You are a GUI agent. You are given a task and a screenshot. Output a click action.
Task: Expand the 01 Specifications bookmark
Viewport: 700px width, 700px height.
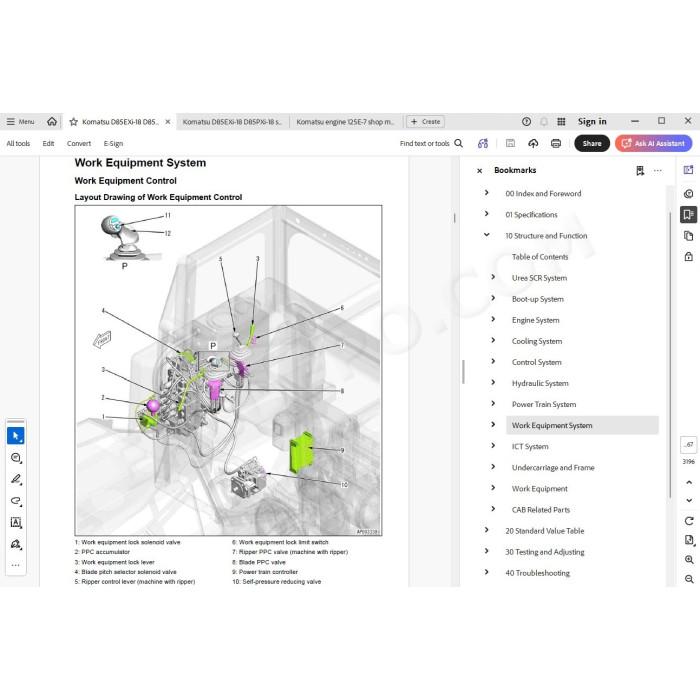click(487, 214)
